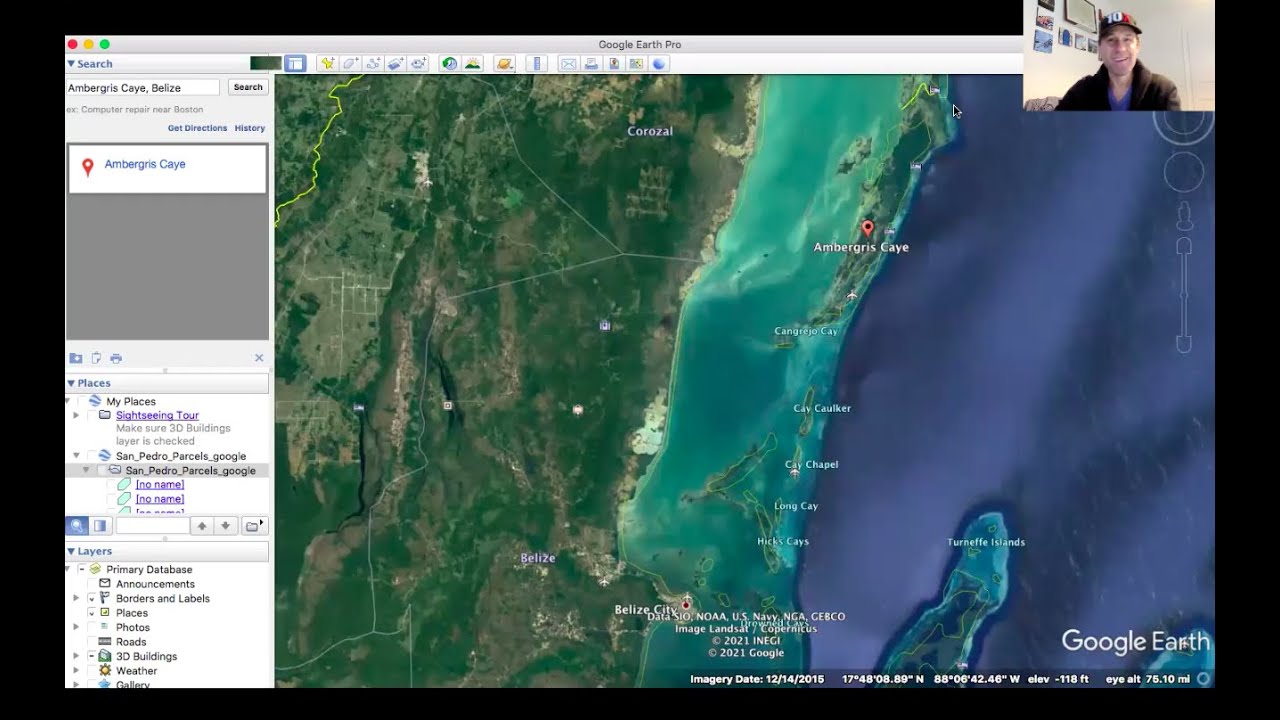Select the nested San_Pedro_Parcels_google folder
Screen dimensions: 1280x720
point(190,470)
